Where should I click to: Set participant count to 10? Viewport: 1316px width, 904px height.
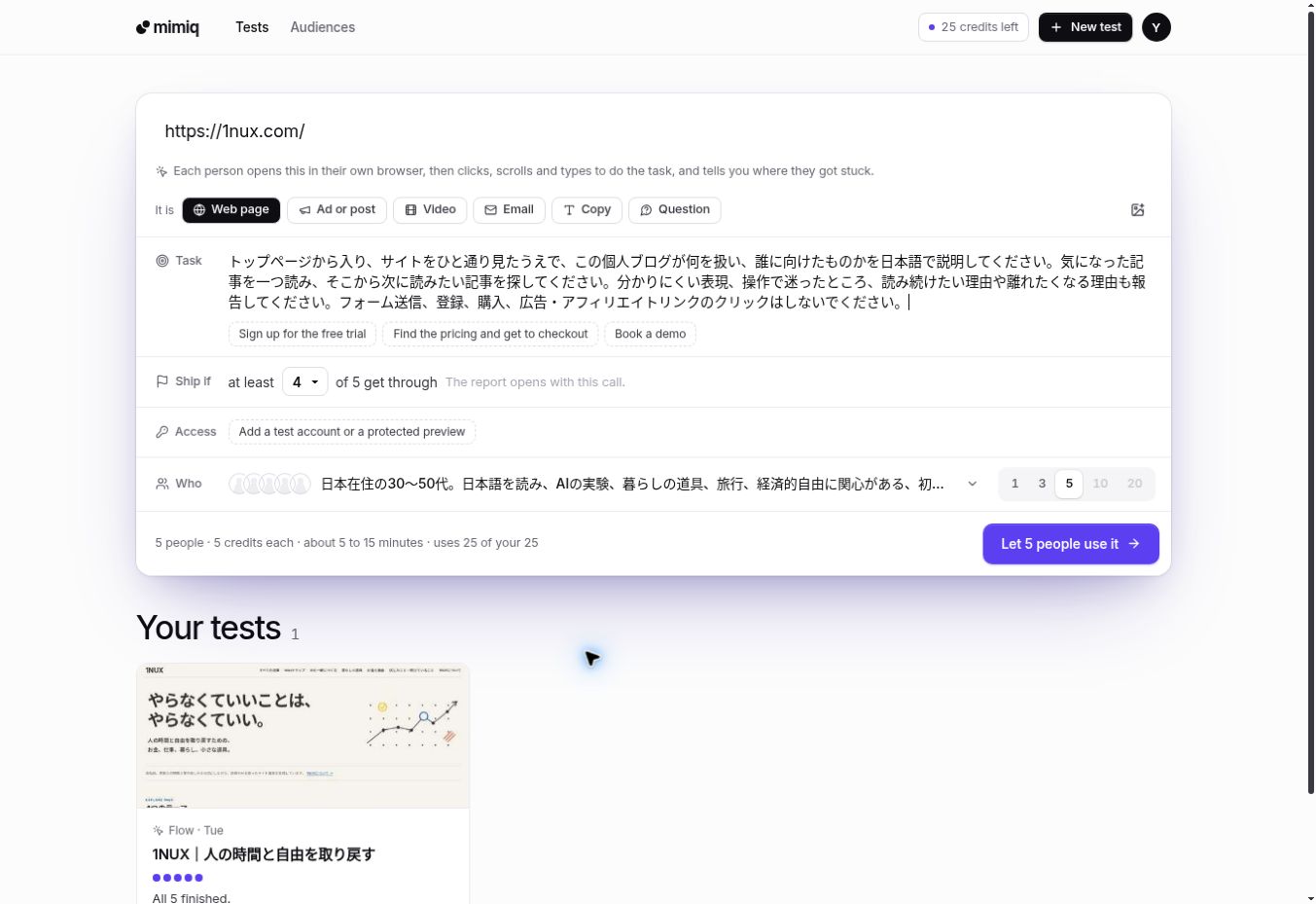(x=1100, y=484)
